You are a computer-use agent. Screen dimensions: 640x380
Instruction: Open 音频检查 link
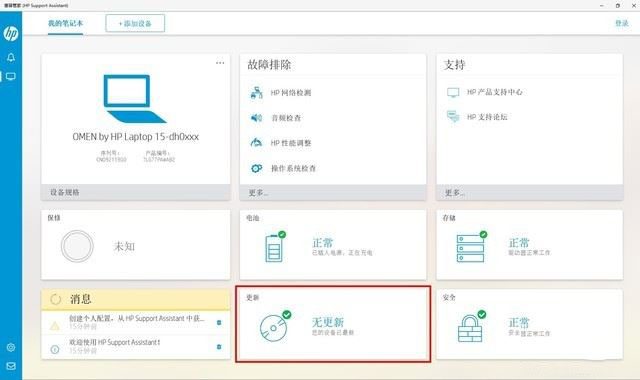coord(287,118)
